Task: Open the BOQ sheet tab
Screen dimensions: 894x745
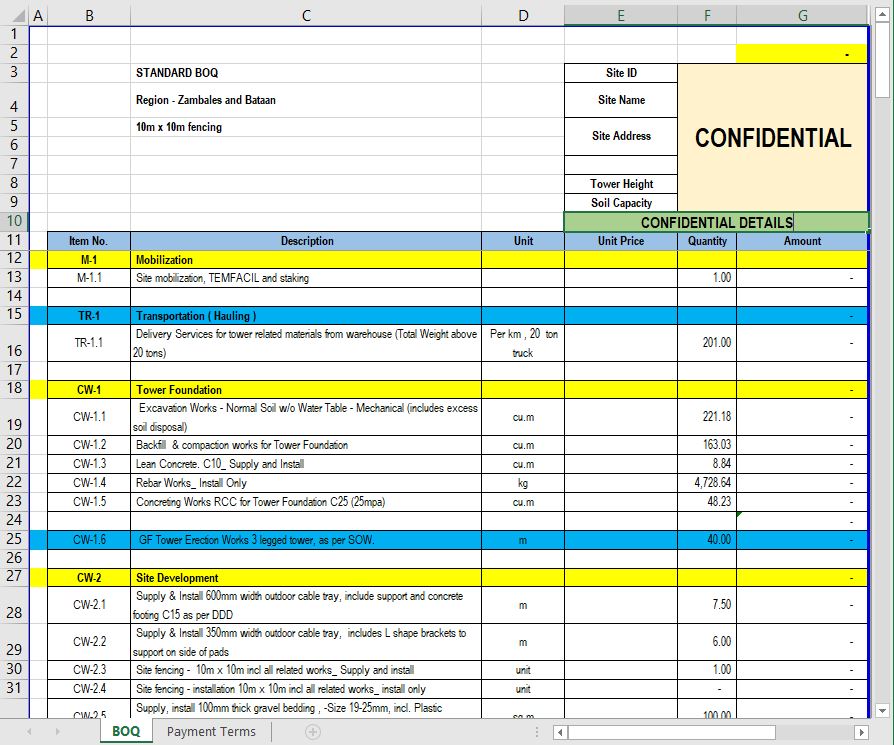Action: [126, 731]
